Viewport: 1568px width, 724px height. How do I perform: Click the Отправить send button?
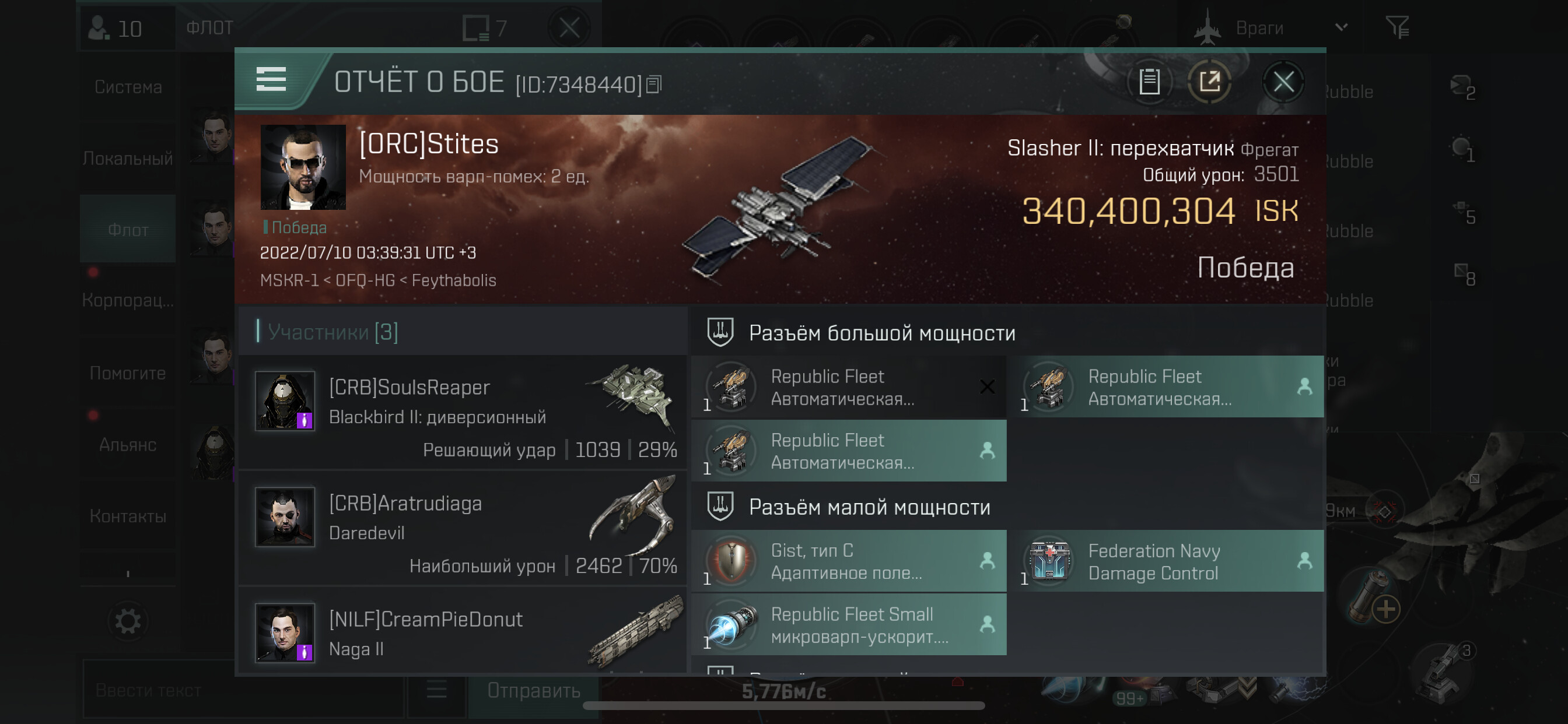(x=534, y=691)
